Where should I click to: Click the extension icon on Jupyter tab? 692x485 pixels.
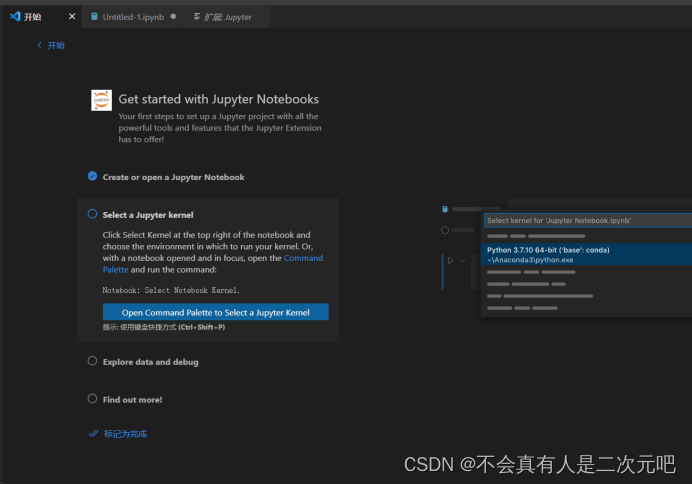(197, 16)
